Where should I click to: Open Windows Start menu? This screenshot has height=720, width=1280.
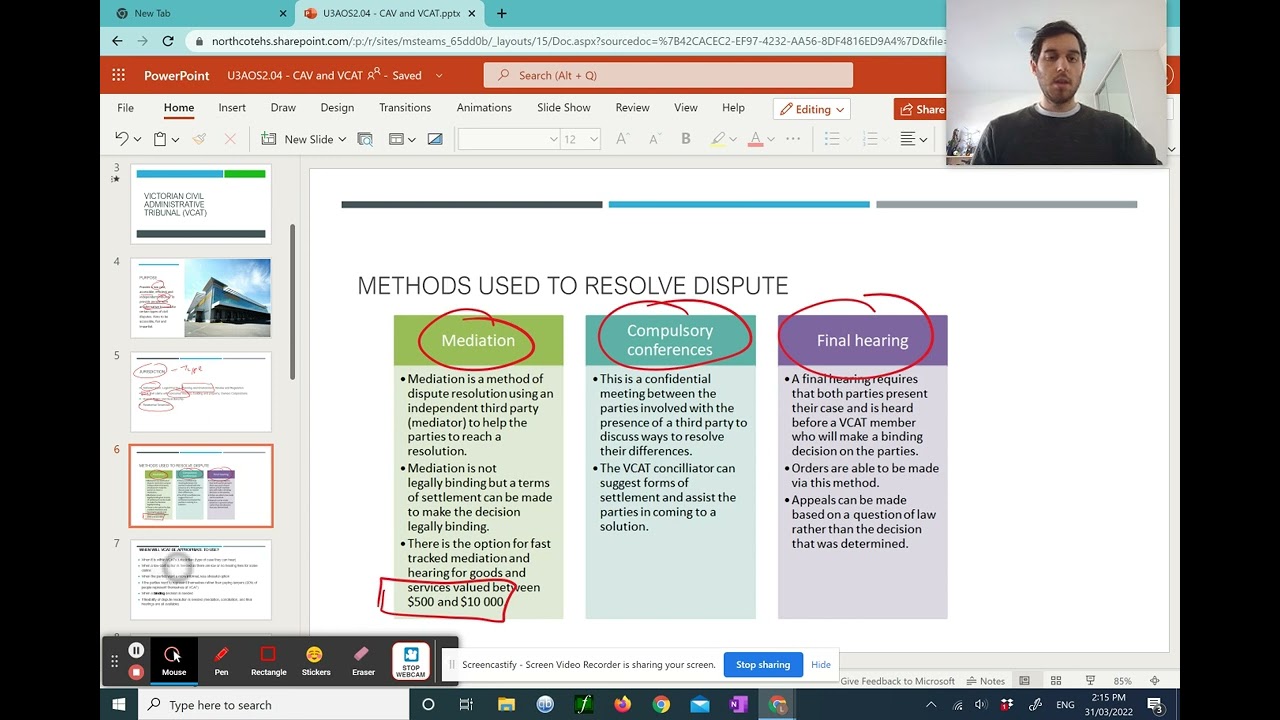pos(119,705)
